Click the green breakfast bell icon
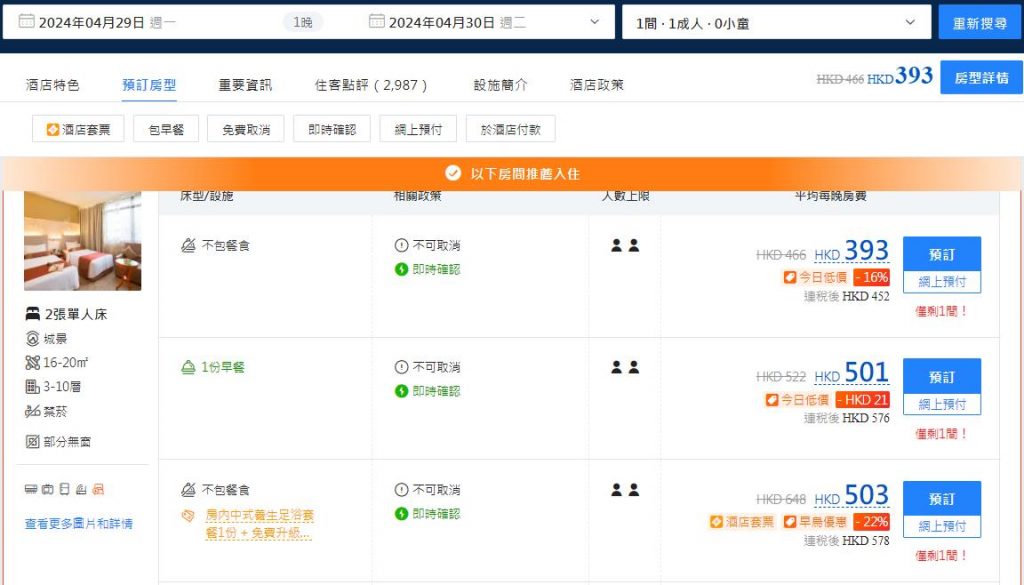The height and width of the screenshot is (585, 1024). point(187,367)
